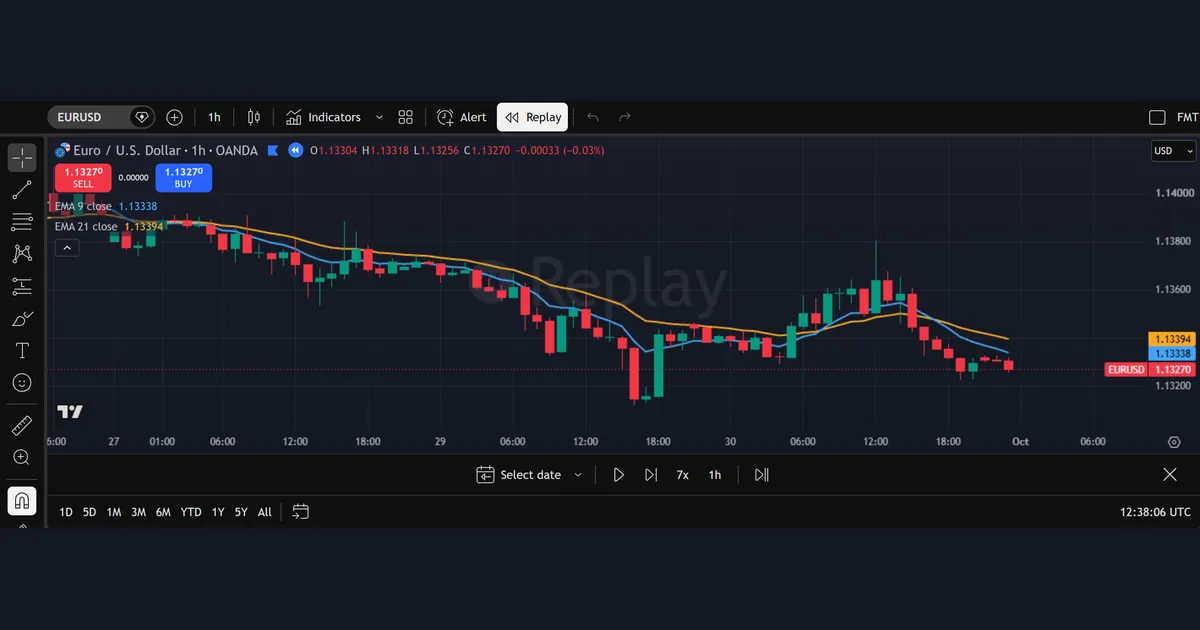The image size is (1200, 630).
Task: Open the Fibonacci retracement tools
Action: [22, 222]
